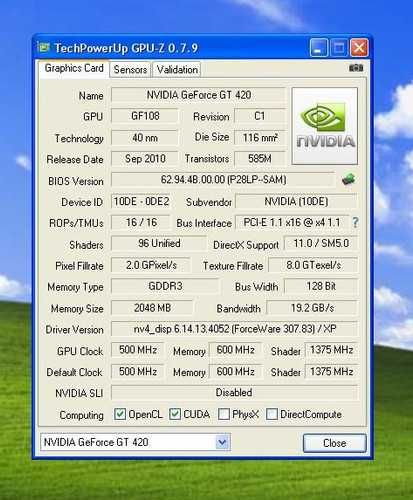Click the Driver Version field value
413x500 pixels.
235,329
